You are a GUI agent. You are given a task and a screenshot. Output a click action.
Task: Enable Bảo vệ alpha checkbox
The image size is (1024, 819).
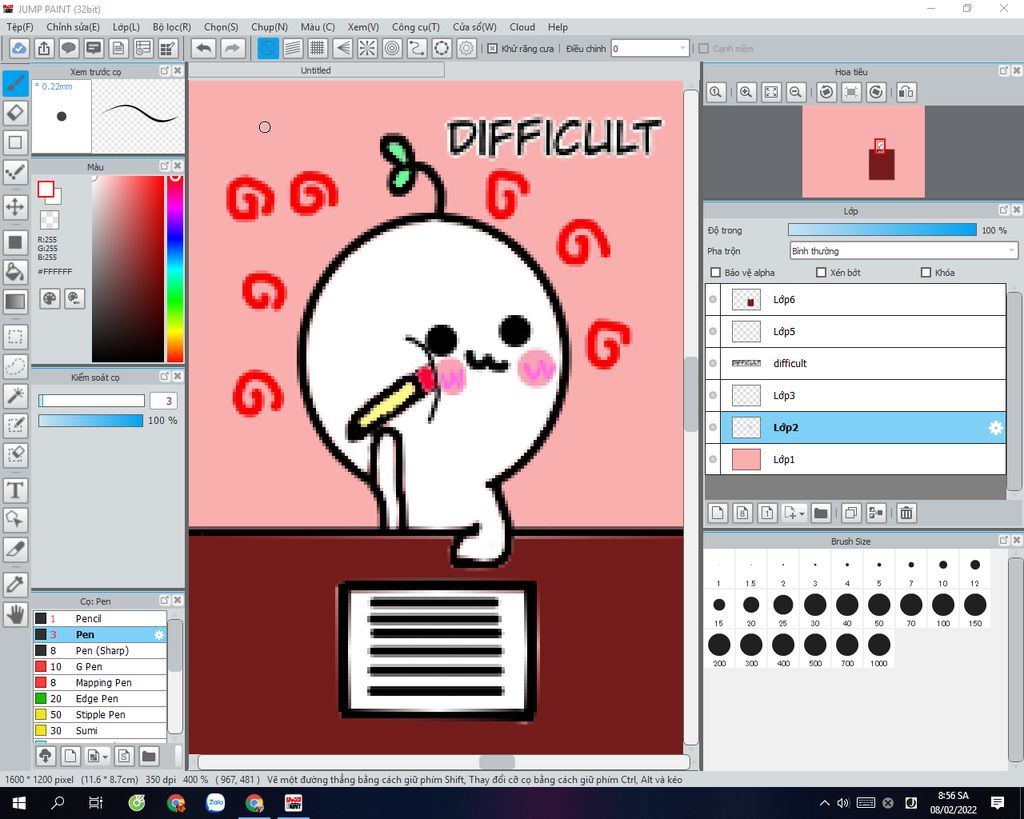[x=716, y=272]
